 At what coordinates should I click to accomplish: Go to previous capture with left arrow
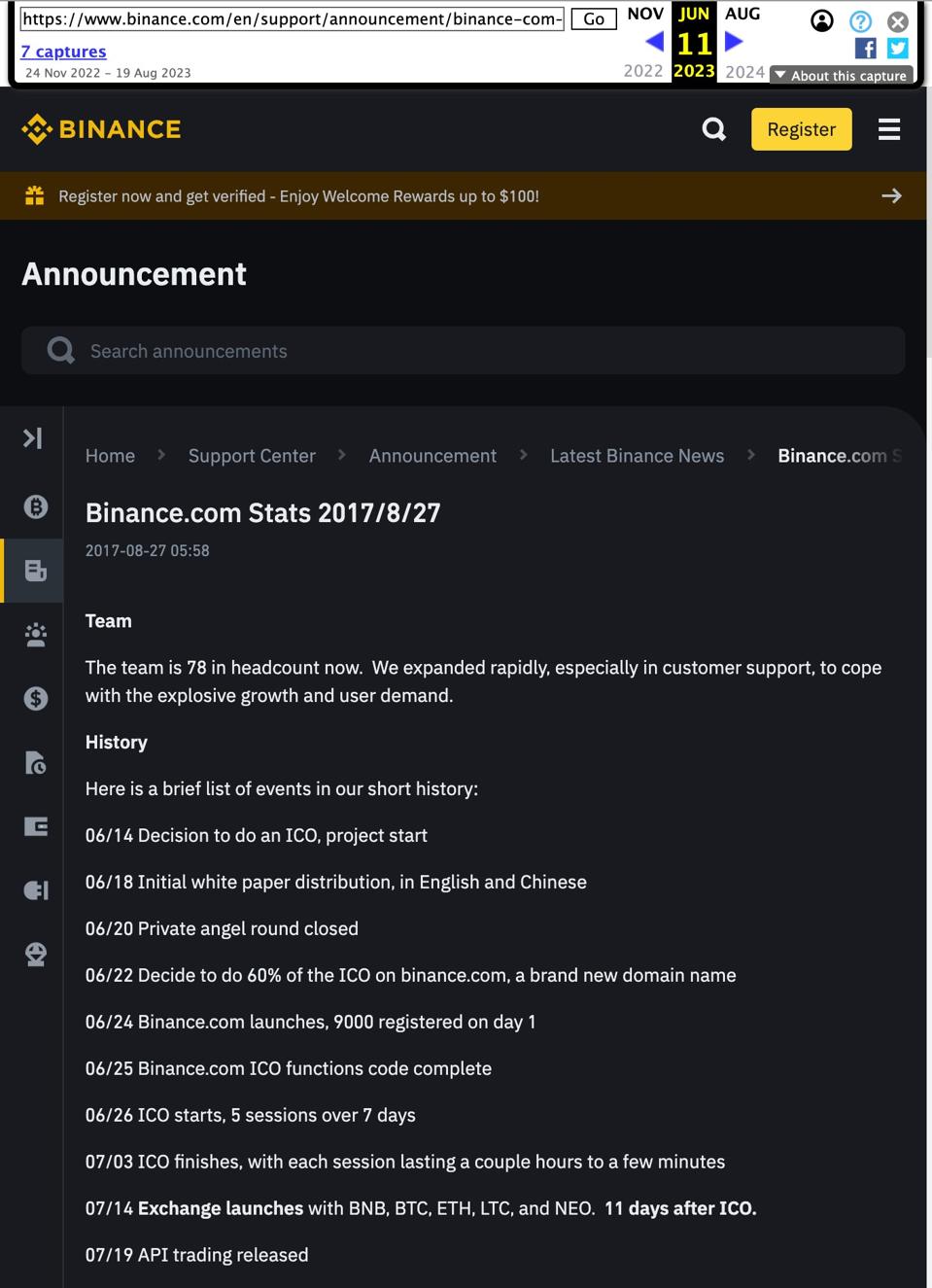pos(655,40)
